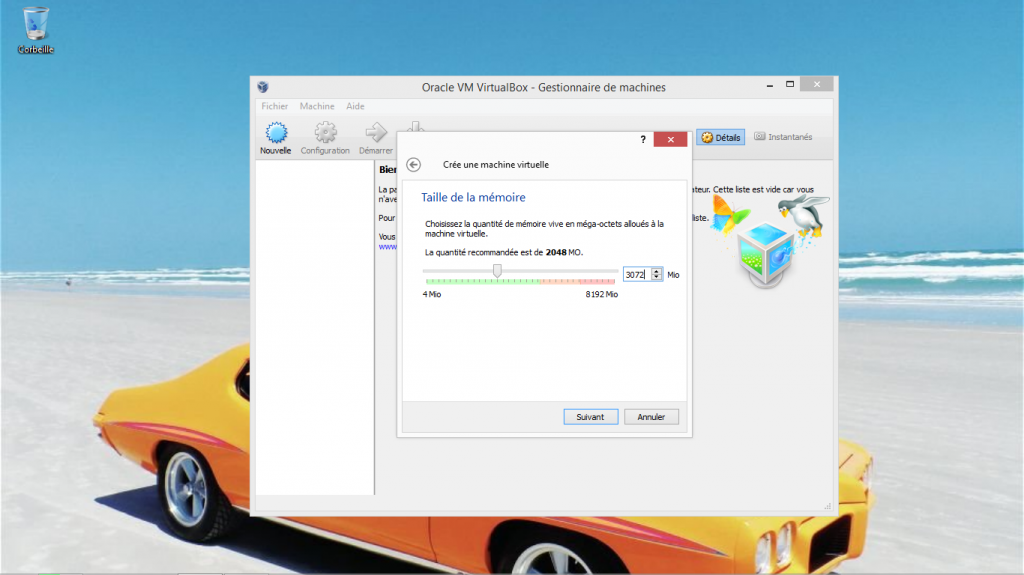This screenshot has height=575, width=1024.
Task: Increase memory with the spinner up arrow
Action: click(x=656, y=271)
